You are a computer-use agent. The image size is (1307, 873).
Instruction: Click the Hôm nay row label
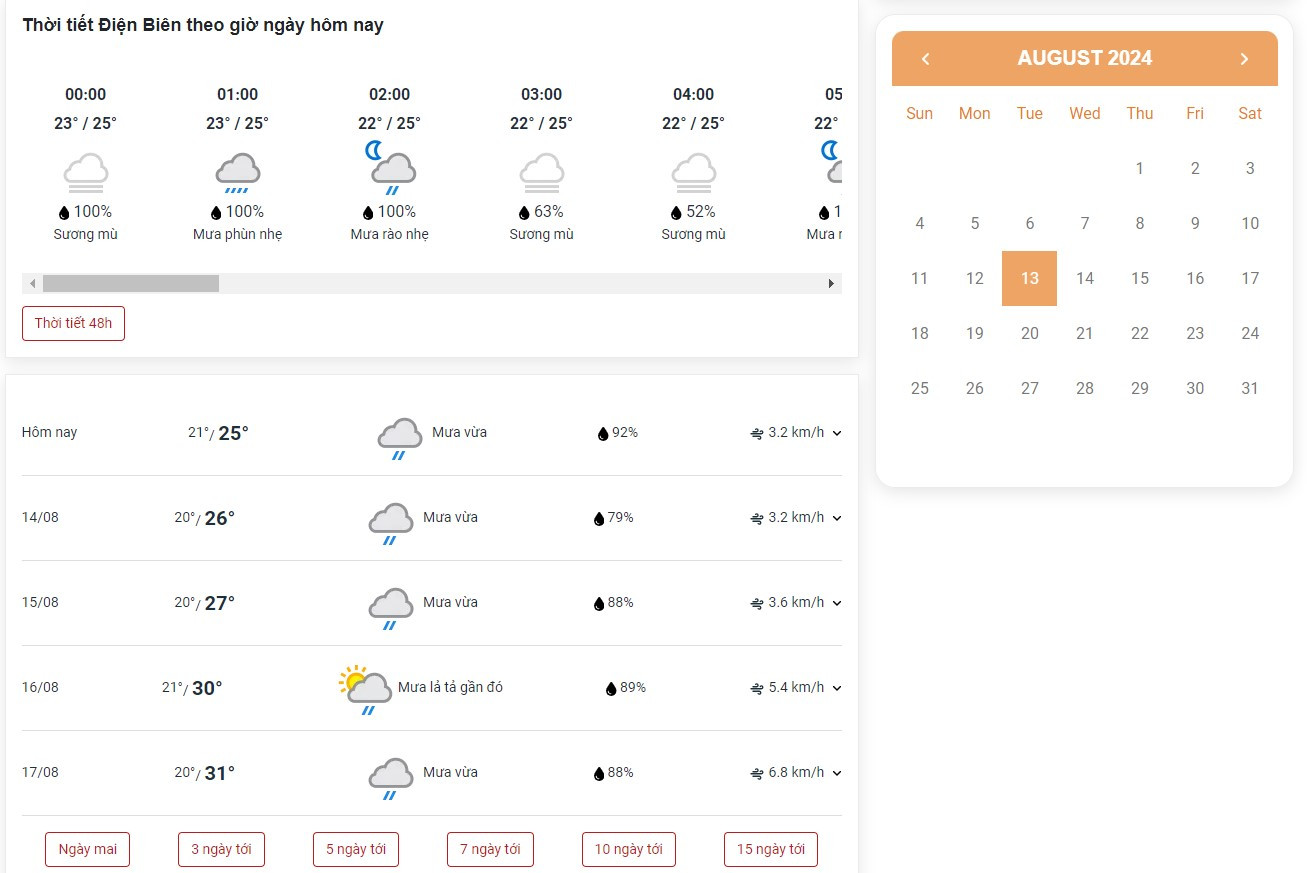50,433
